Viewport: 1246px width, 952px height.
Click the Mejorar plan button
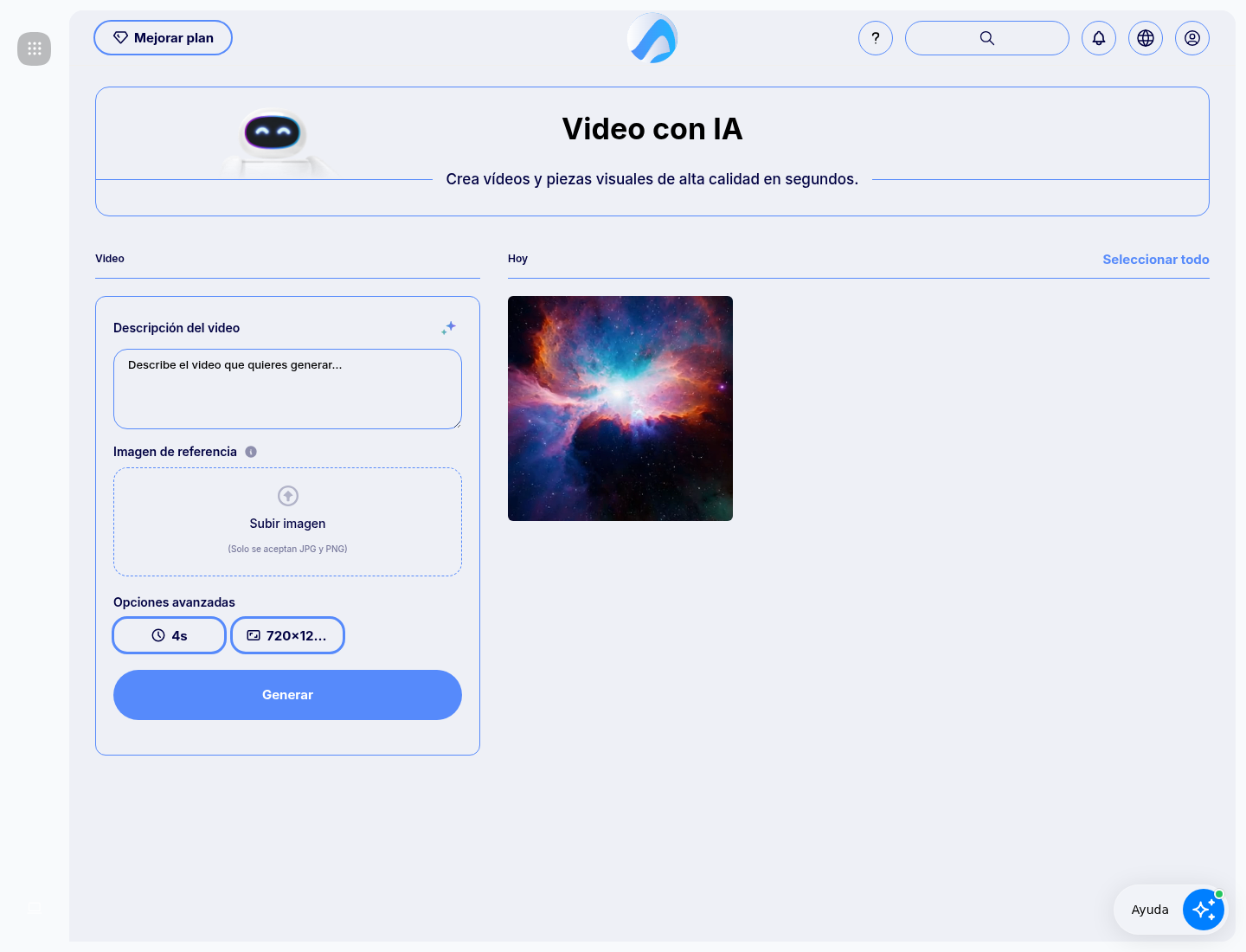click(163, 38)
